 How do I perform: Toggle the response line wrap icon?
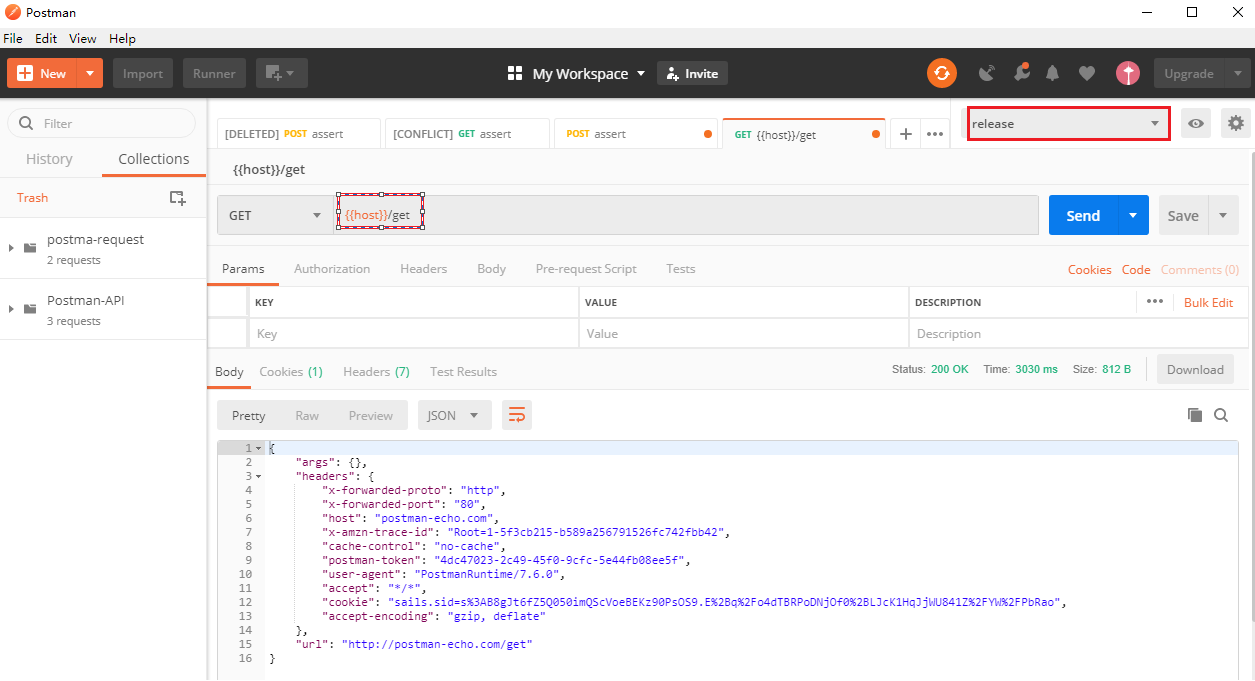517,415
